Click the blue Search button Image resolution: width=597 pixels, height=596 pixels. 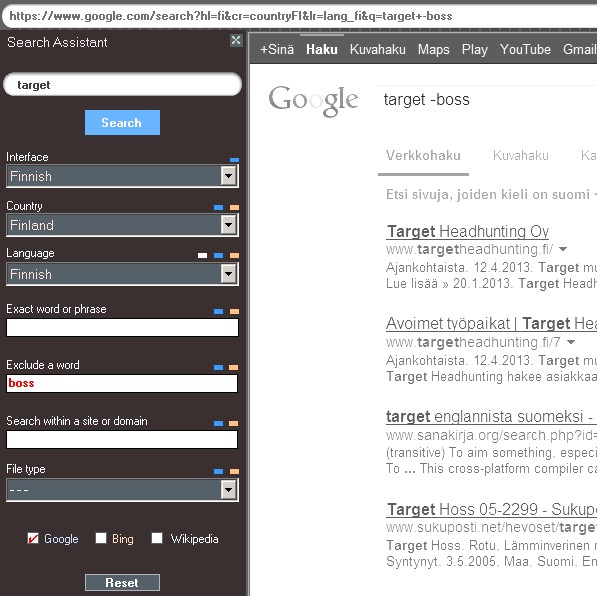click(x=122, y=123)
